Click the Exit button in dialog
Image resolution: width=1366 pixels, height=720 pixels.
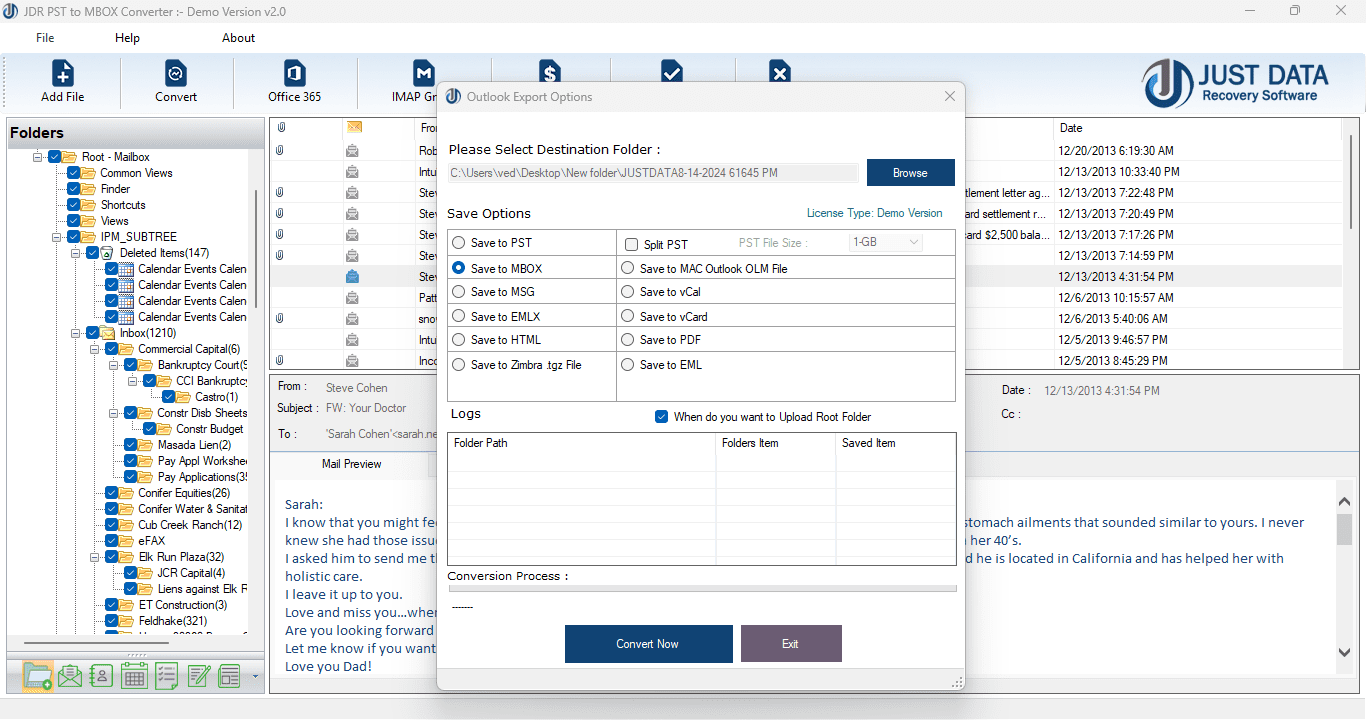(x=790, y=644)
